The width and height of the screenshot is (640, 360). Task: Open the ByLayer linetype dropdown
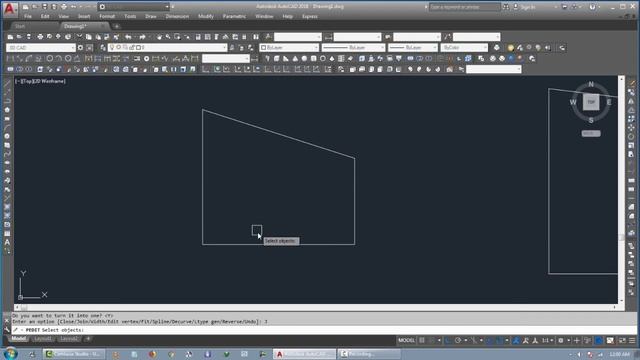point(353,48)
